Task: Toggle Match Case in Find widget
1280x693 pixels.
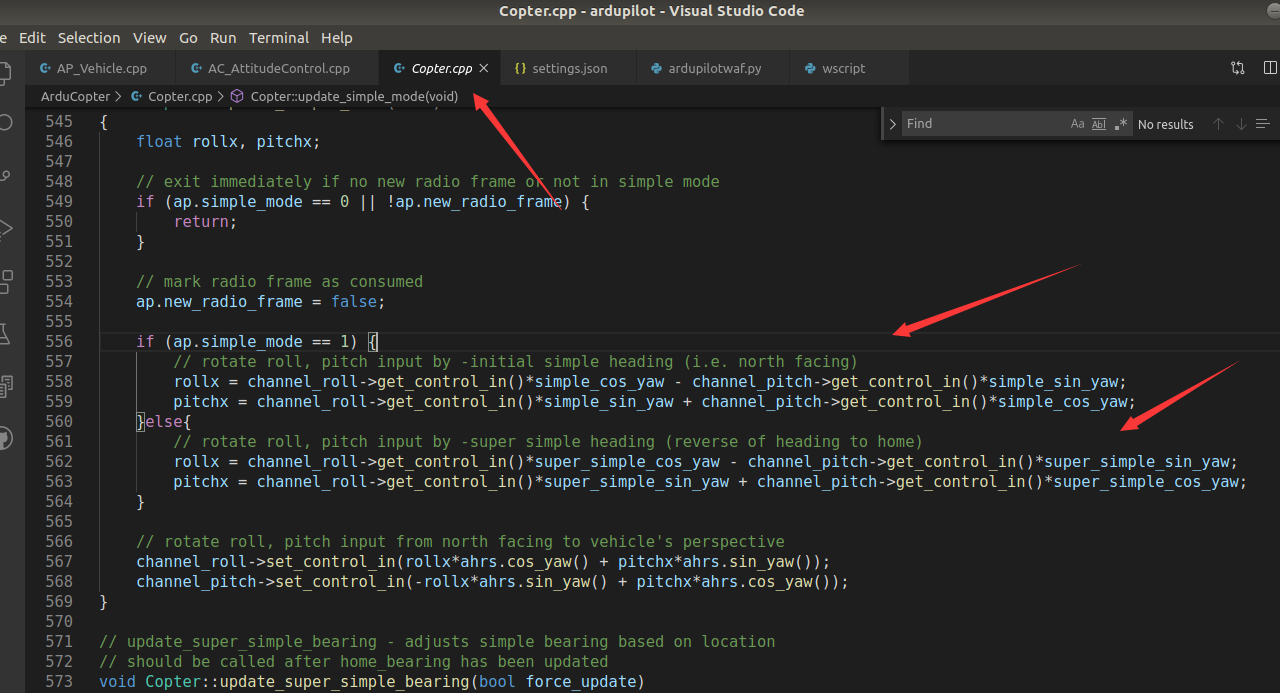Action: [x=1077, y=124]
